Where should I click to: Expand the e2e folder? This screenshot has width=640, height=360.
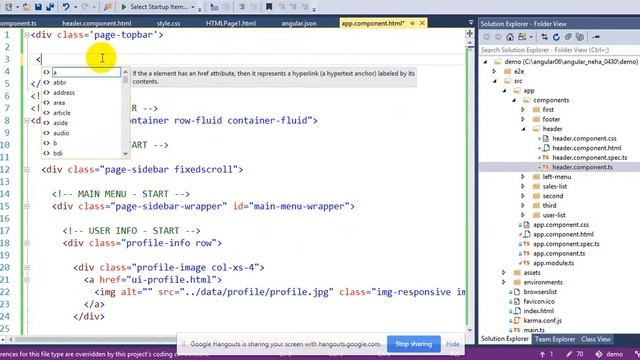tap(495, 71)
